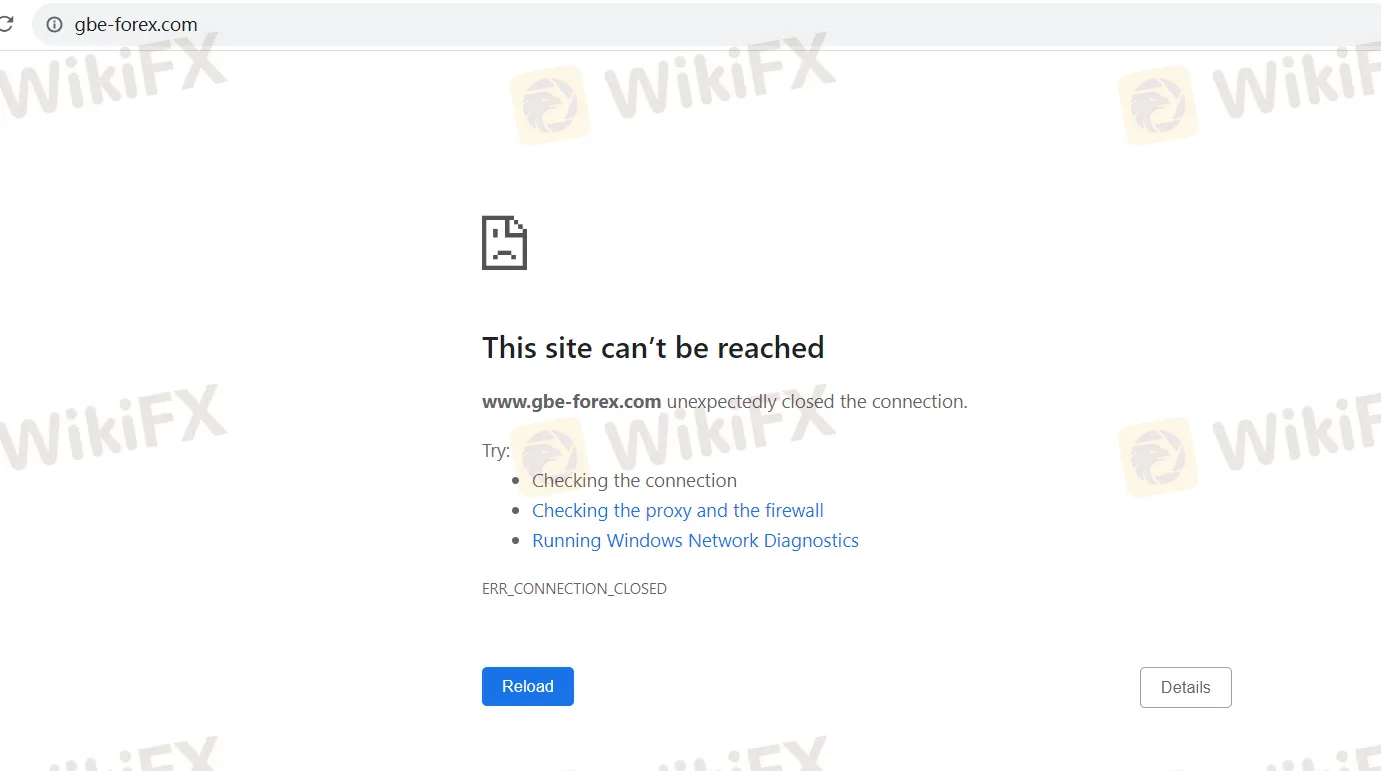Image resolution: width=1381 pixels, height=771 pixels.
Task: Click the WikiFX logo badge overlapping the Try list
Action: [550, 457]
